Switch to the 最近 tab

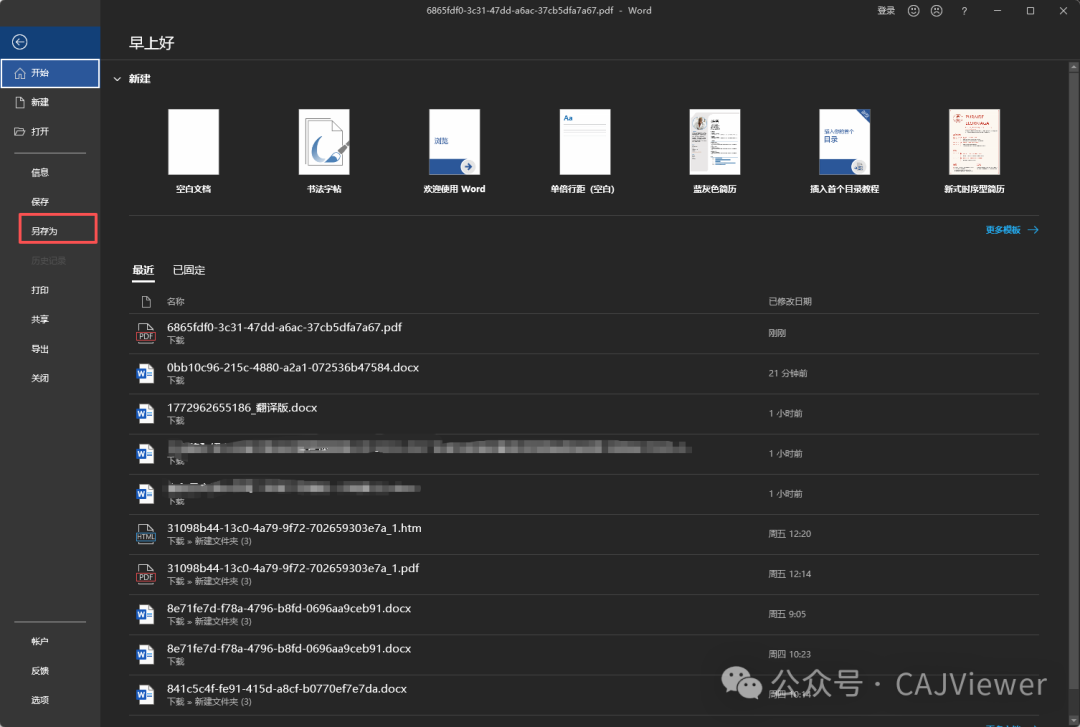[x=143, y=270]
